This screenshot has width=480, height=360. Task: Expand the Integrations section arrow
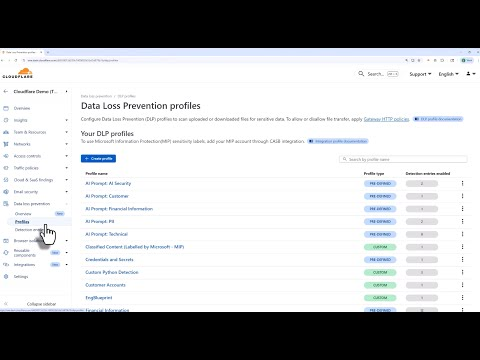pyautogui.click(x=66, y=265)
